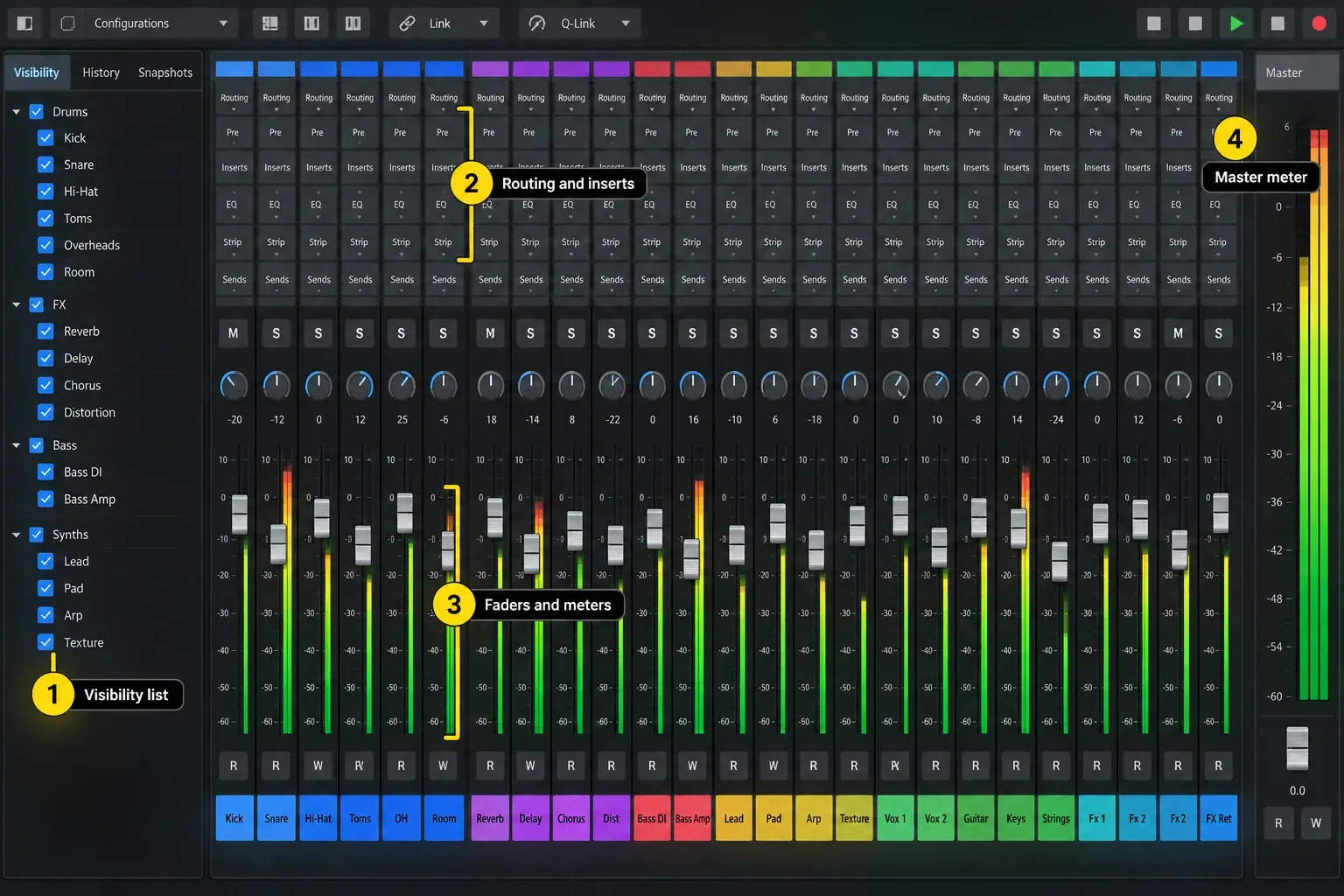1344x896 pixels.
Task: Click the Master channel R automation icon
Action: tap(1278, 823)
